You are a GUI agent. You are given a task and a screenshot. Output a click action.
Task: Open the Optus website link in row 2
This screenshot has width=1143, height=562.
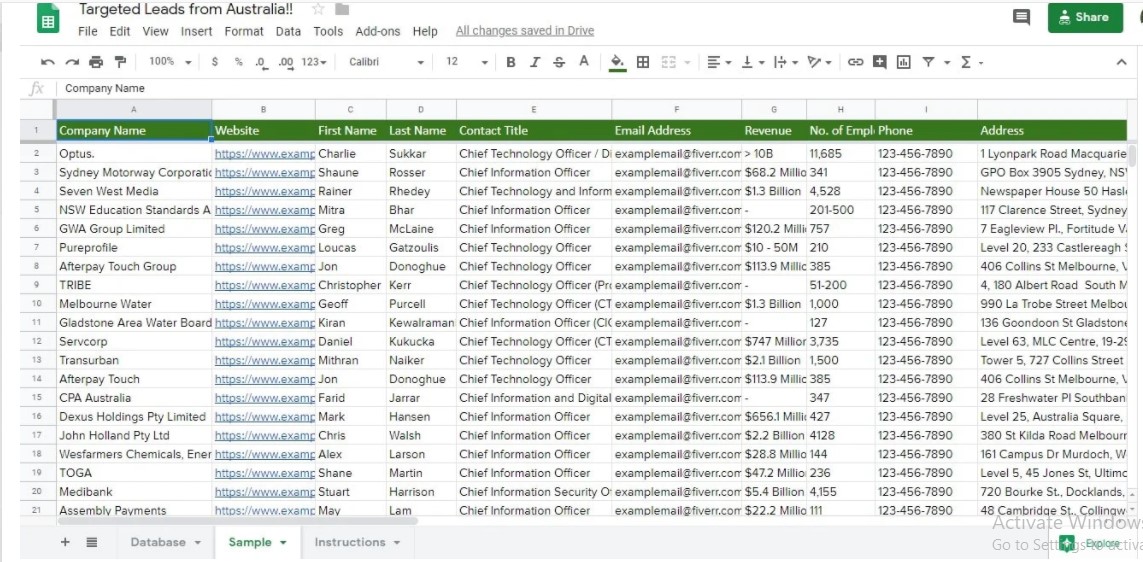tap(264, 154)
